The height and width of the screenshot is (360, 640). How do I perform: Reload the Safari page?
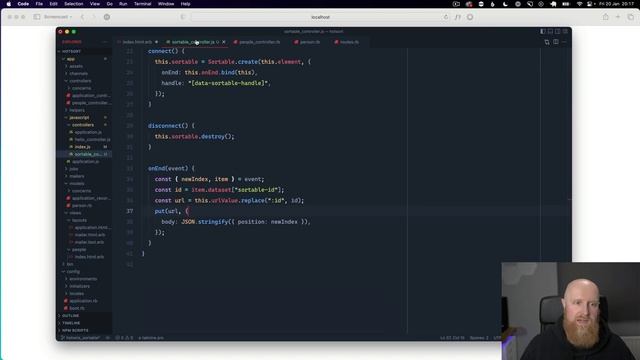pos(445,17)
